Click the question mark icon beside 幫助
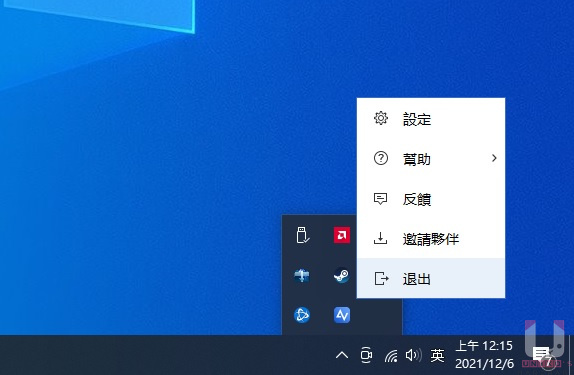The image size is (574, 375). coord(381,159)
